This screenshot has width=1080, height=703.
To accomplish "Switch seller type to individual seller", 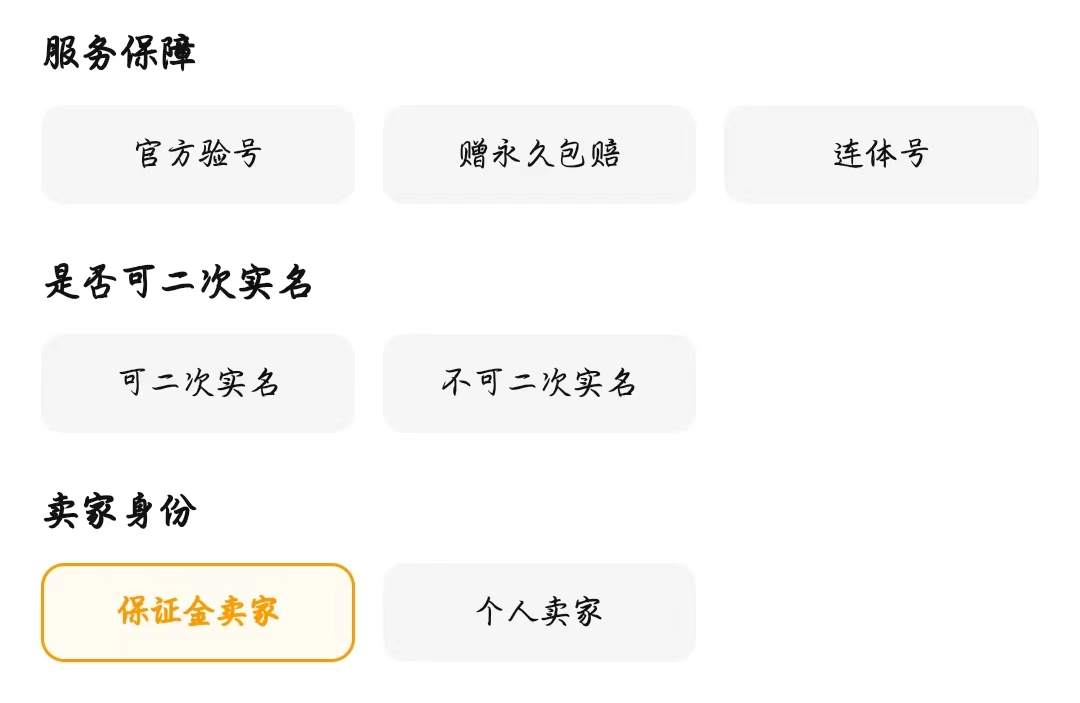I will 539,612.
